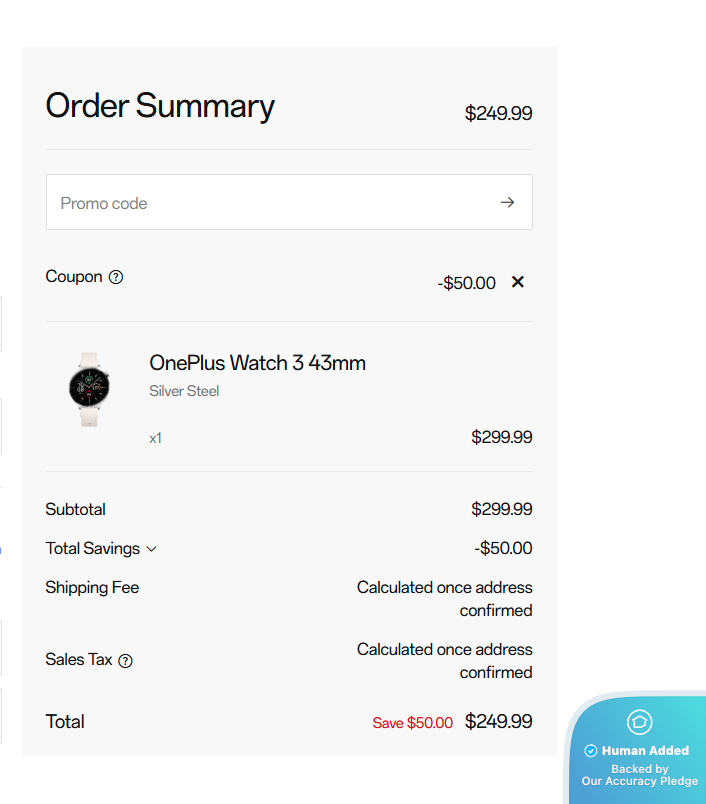Click the Human Added checkmark icon
The image size is (706, 804).
[591, 751]
